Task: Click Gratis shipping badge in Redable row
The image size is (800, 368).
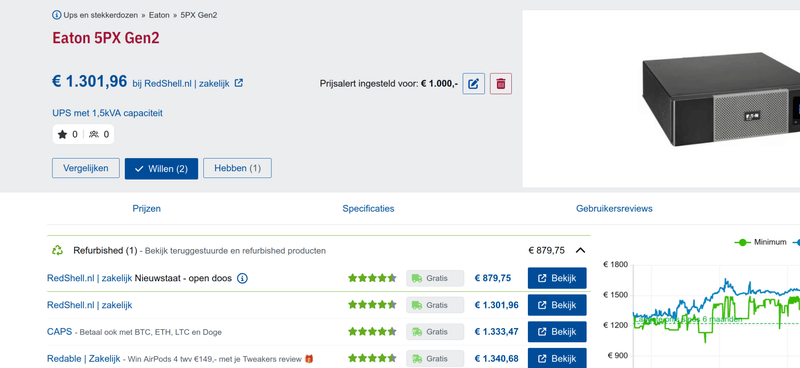Action: pos(435,359)
